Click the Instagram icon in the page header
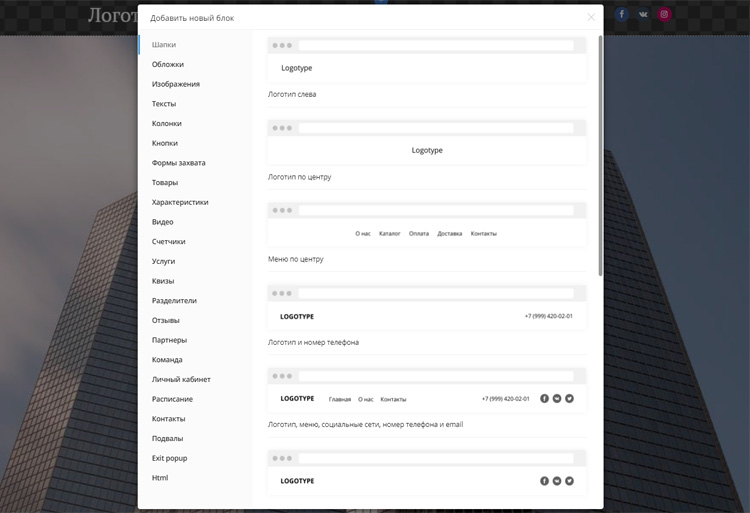The width and height of the screenshot is (750, 513). [664, 15]
